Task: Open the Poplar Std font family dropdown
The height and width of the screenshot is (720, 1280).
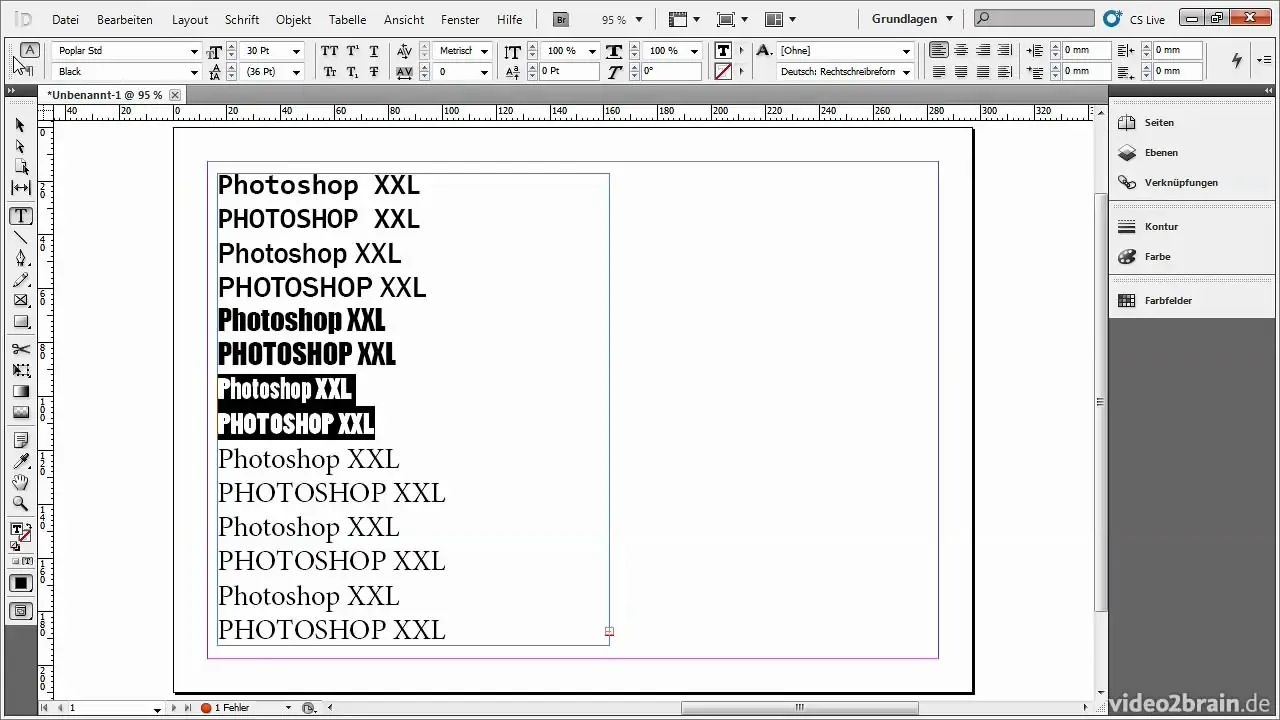Action: [194, 51]
